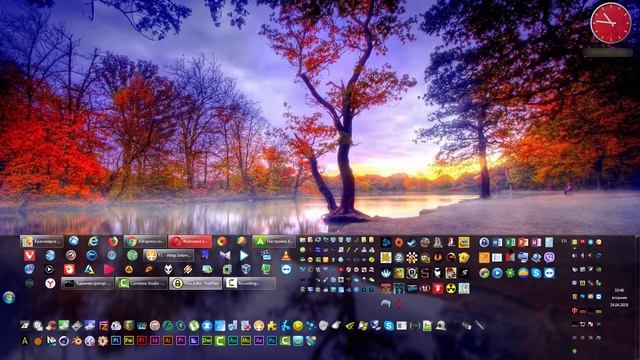Screen dimensions: 640x360
Task: Click the red alarm clock icon
Action: coord(69,269)
